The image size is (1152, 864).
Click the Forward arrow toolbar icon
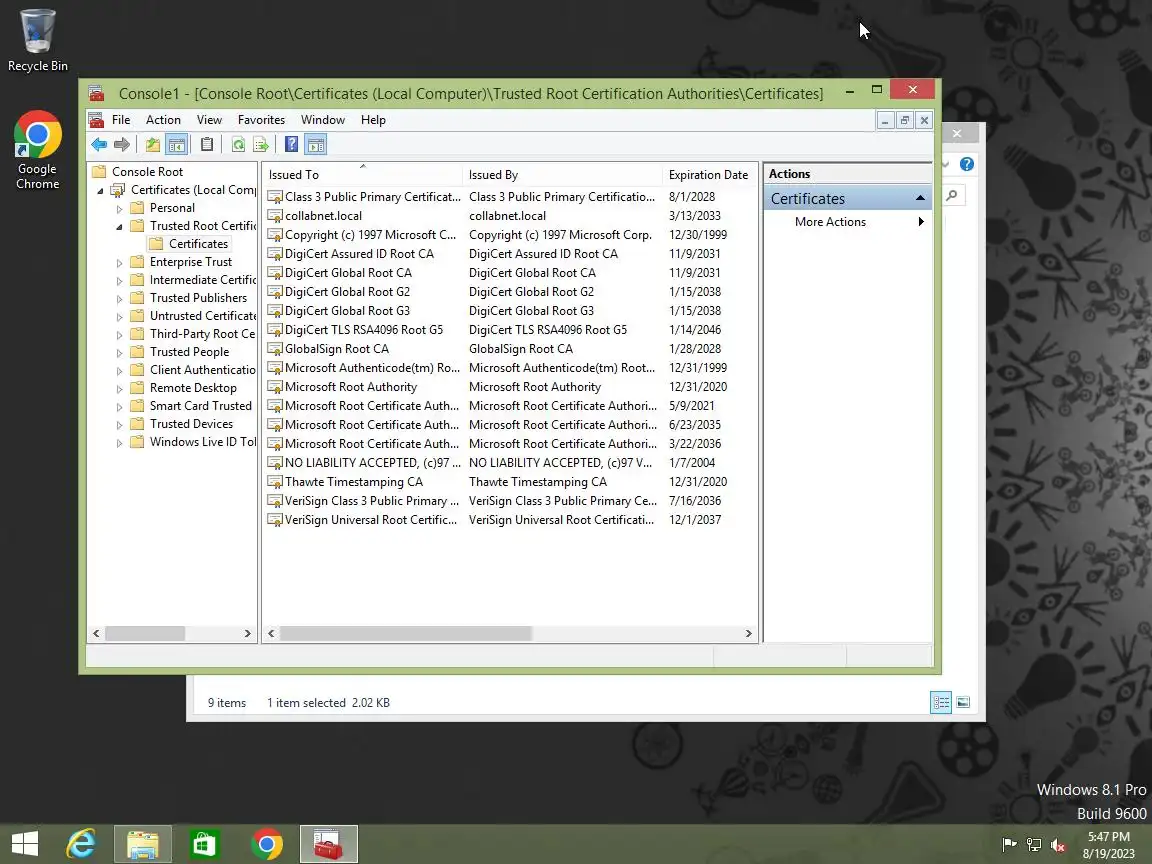(122, 145)
